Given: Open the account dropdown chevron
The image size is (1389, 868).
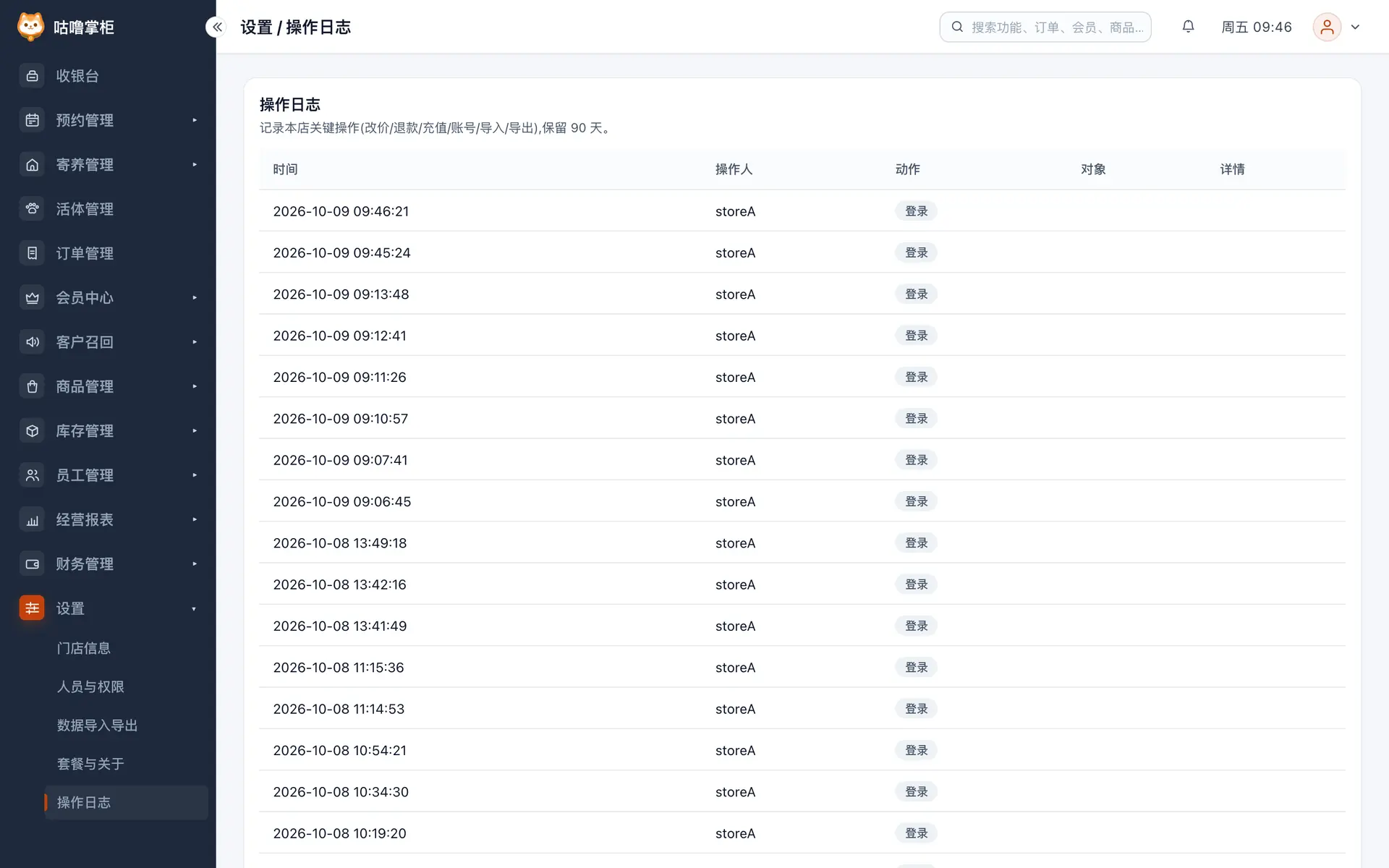Looking at the screenshot, I should tap(1355, 27).
